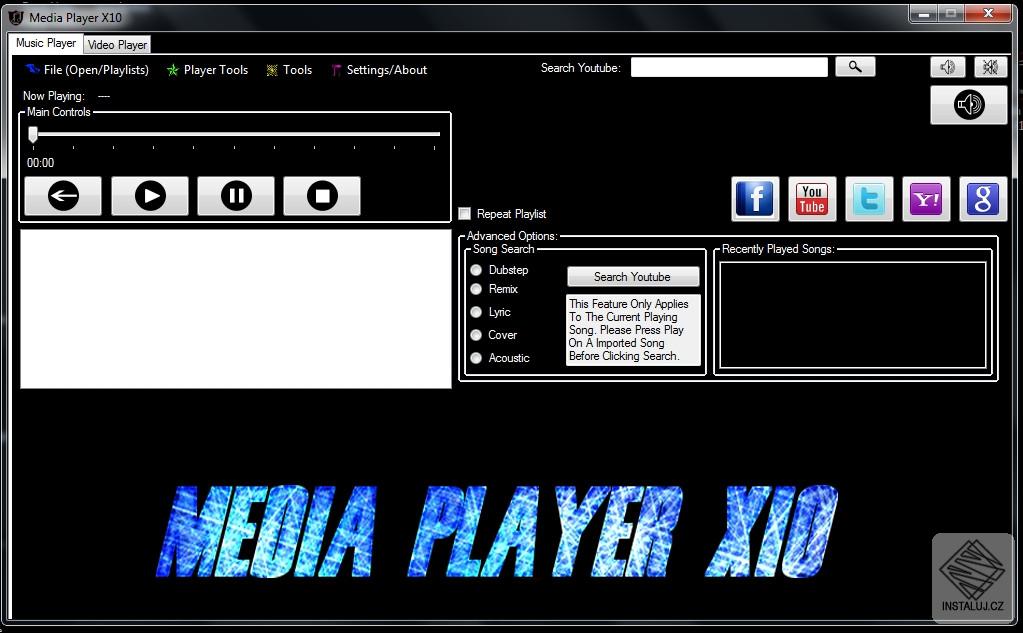Start the Youtube search with the magnifier icon
Viewport: 1023px width, 633px height.
coord(854,66)
